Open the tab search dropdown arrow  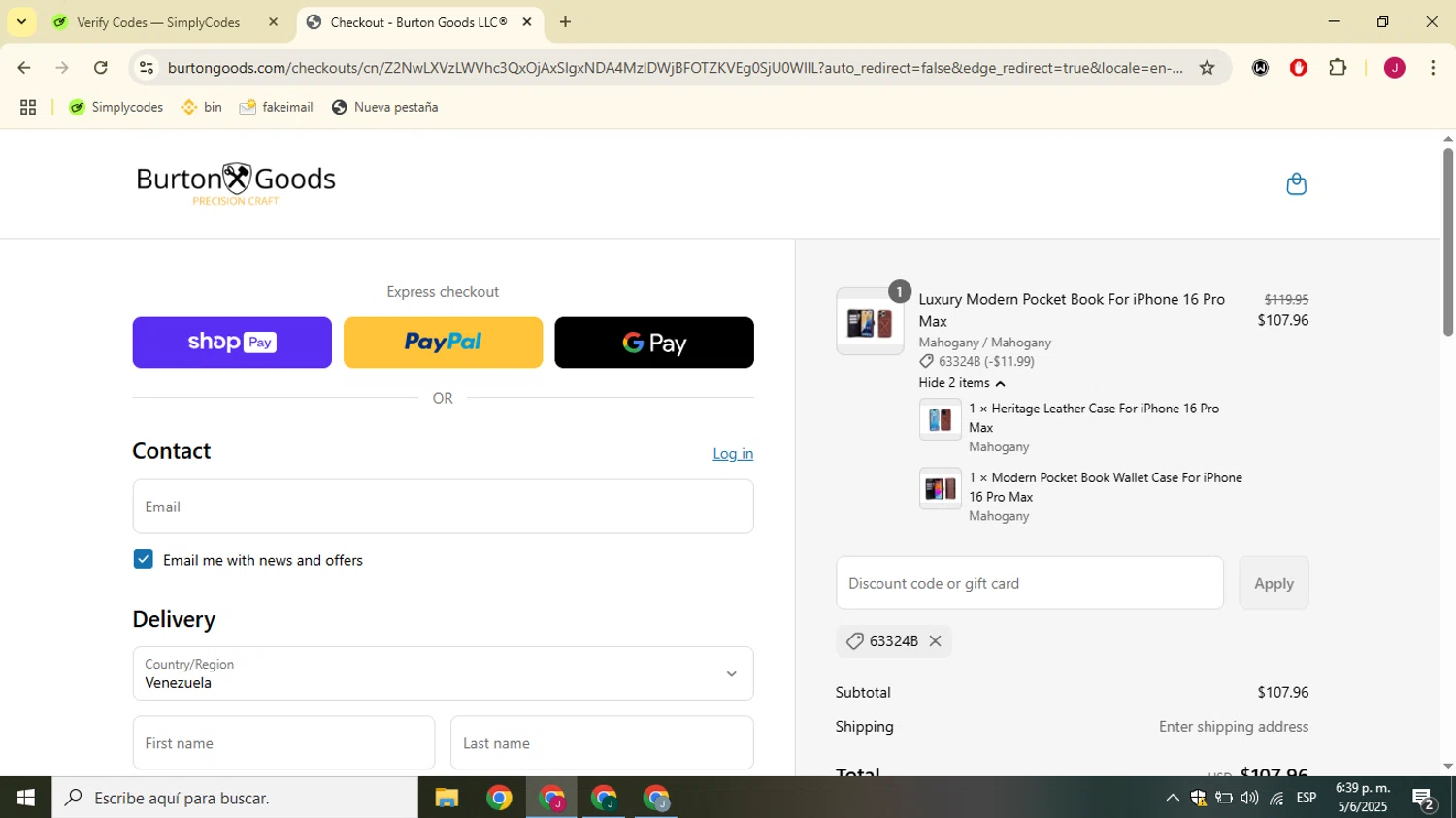(21, 22)
